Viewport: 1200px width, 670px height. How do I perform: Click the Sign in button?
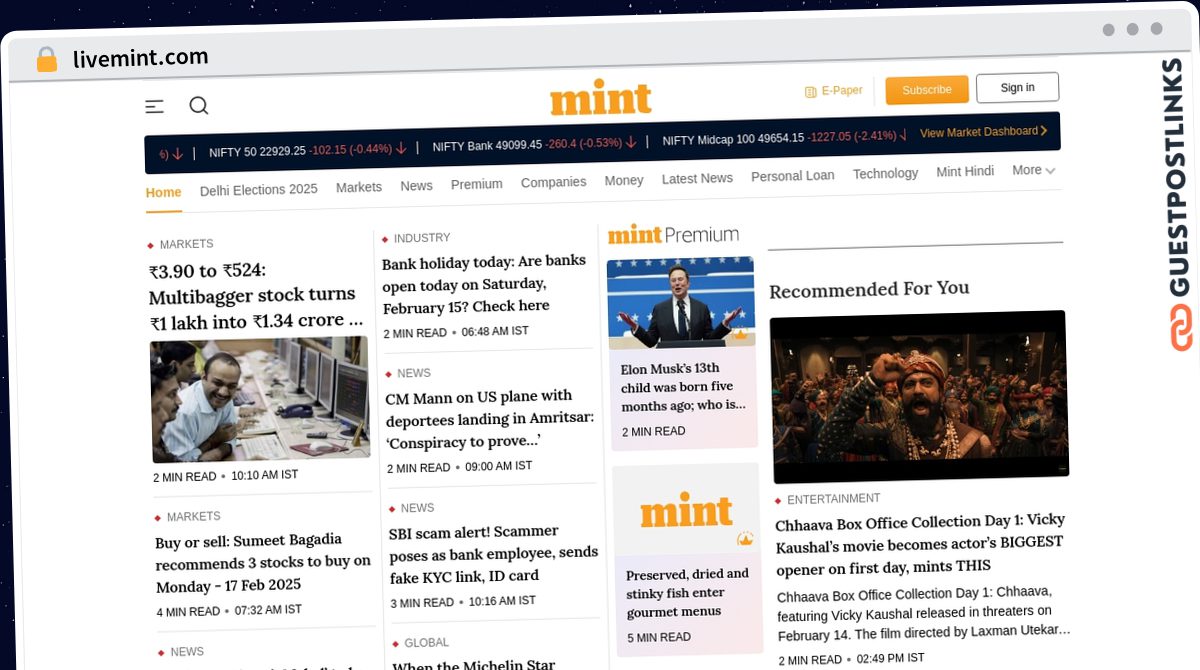click(1017, 88)
